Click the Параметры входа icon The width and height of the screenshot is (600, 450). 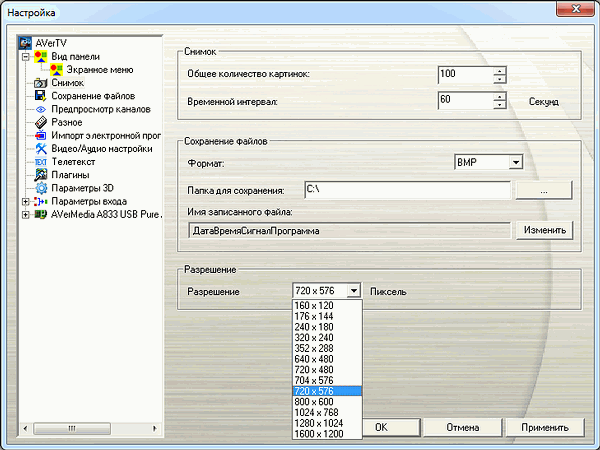click(x=41, y=201)
